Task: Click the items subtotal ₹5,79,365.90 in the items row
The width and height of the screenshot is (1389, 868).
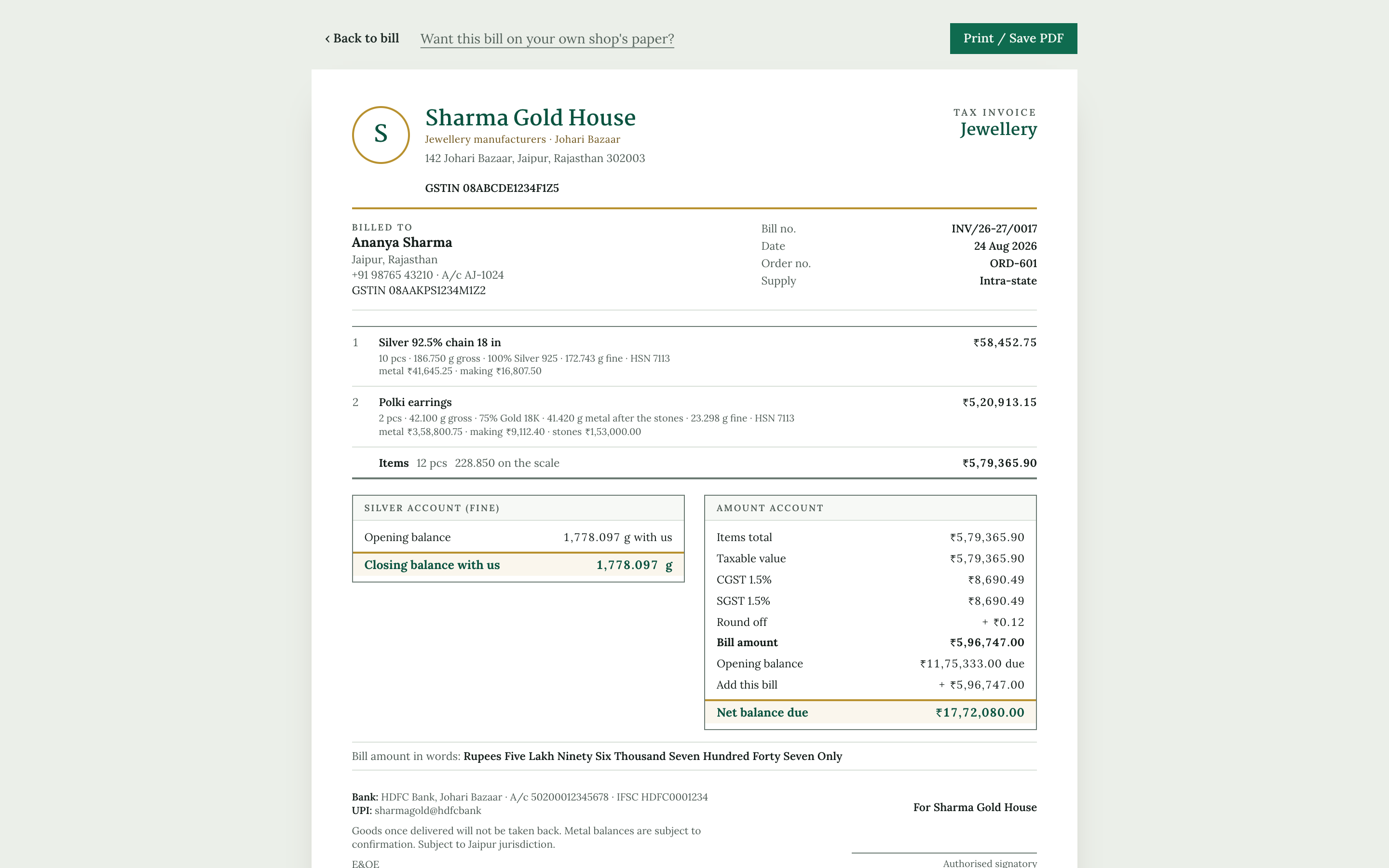Action: pos(999,463)
